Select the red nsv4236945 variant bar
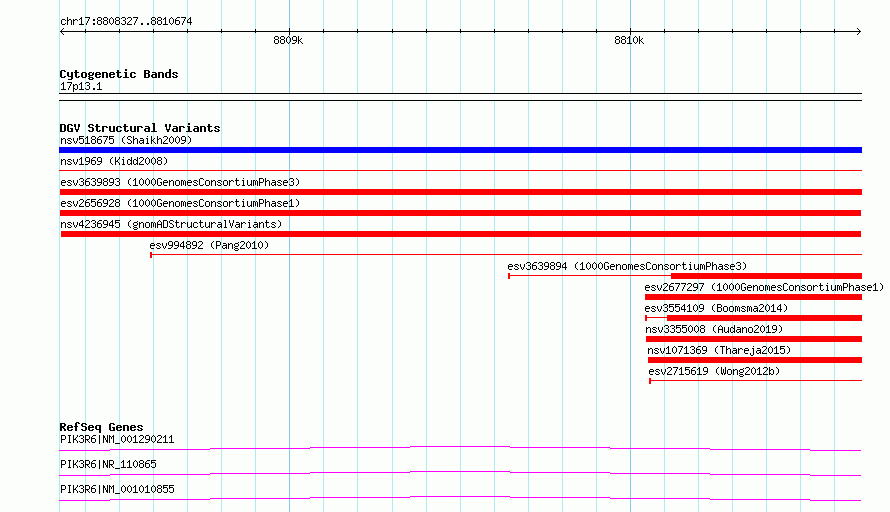 [x=461, y=234]
